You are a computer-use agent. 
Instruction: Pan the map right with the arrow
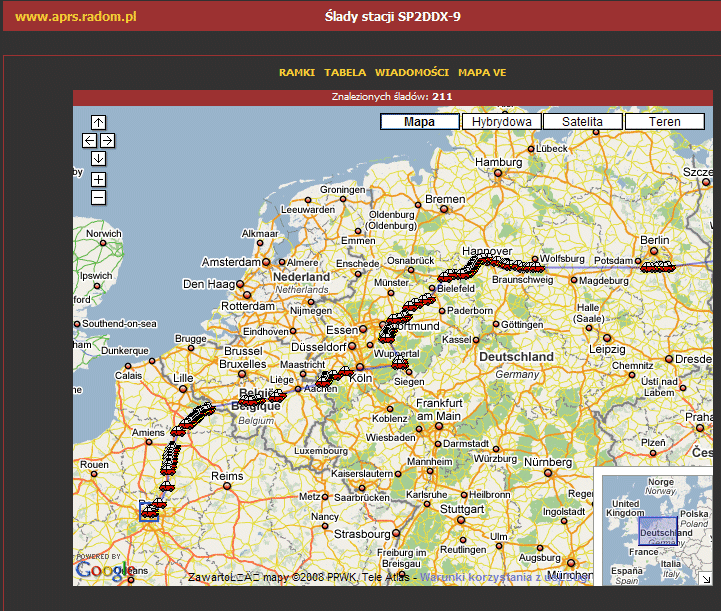coord(107,140)
